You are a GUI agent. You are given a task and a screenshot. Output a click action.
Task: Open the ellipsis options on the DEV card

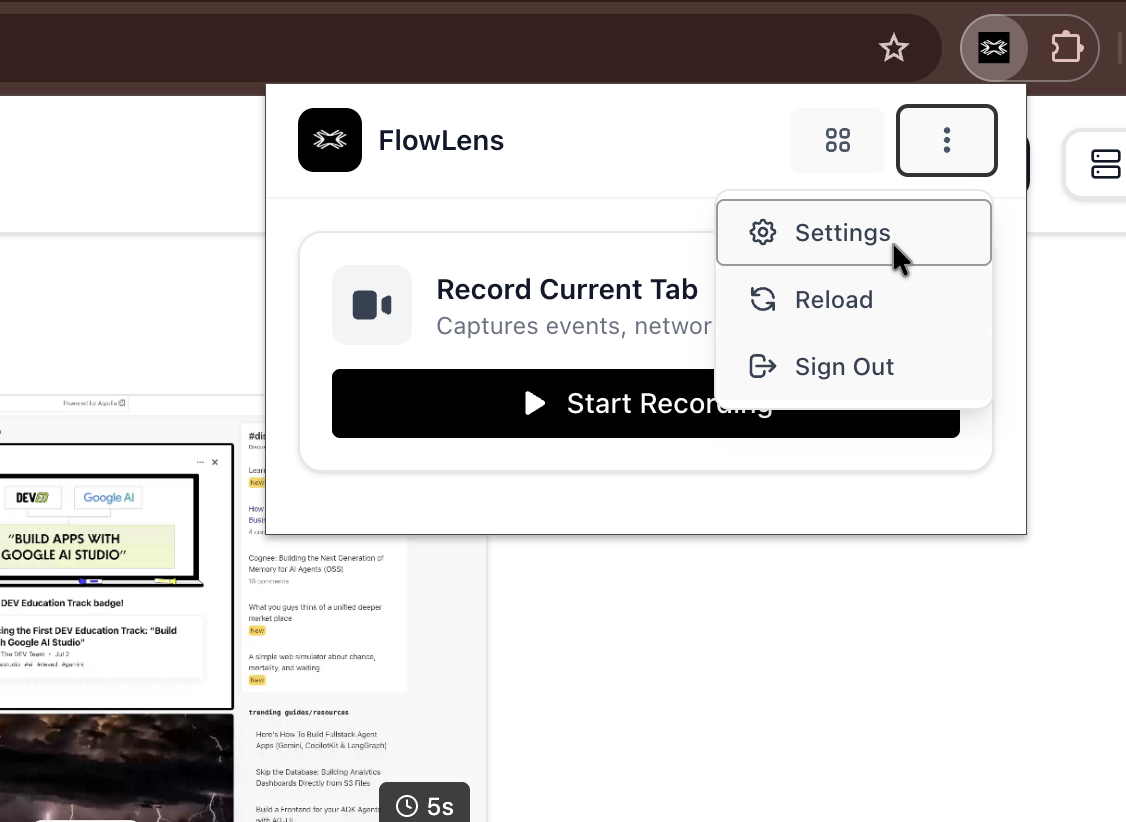pos(200,462)
